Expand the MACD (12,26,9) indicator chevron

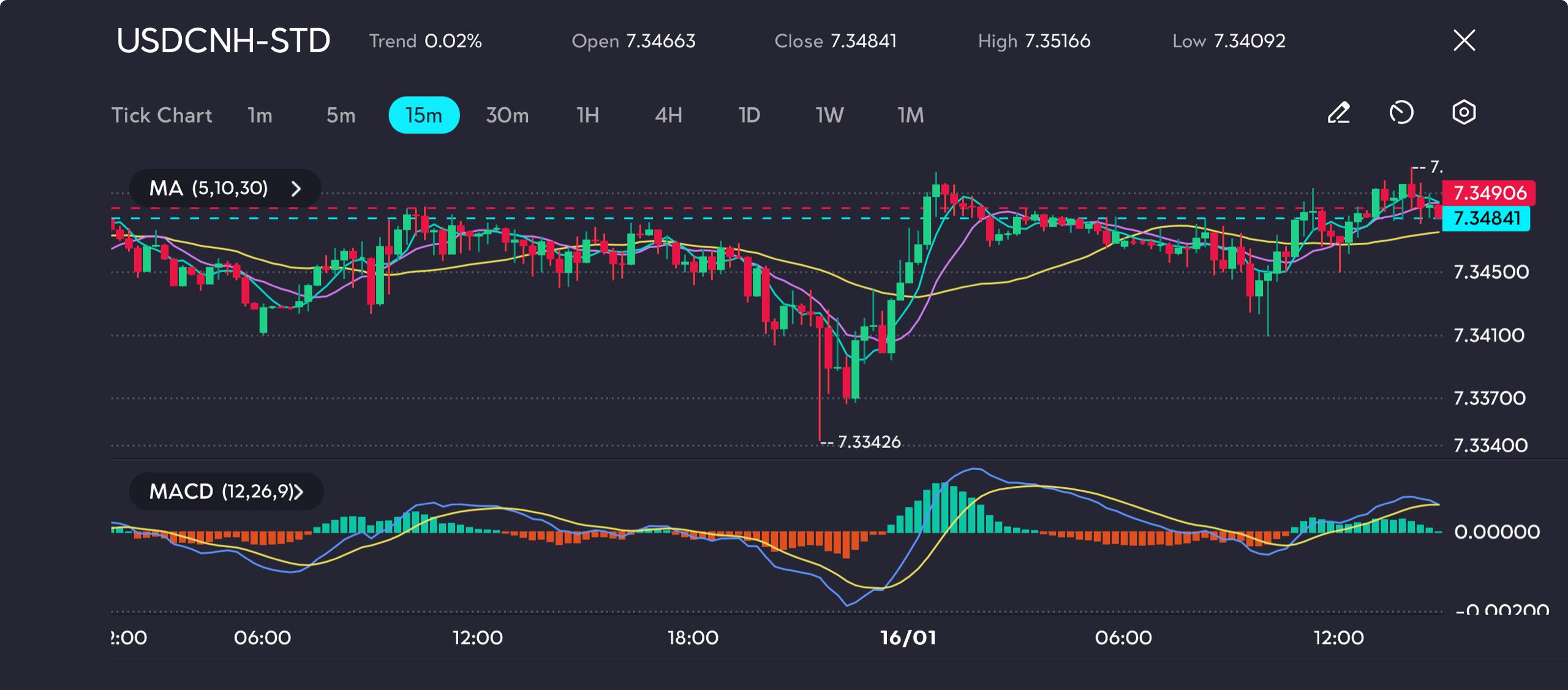[298, 492]
